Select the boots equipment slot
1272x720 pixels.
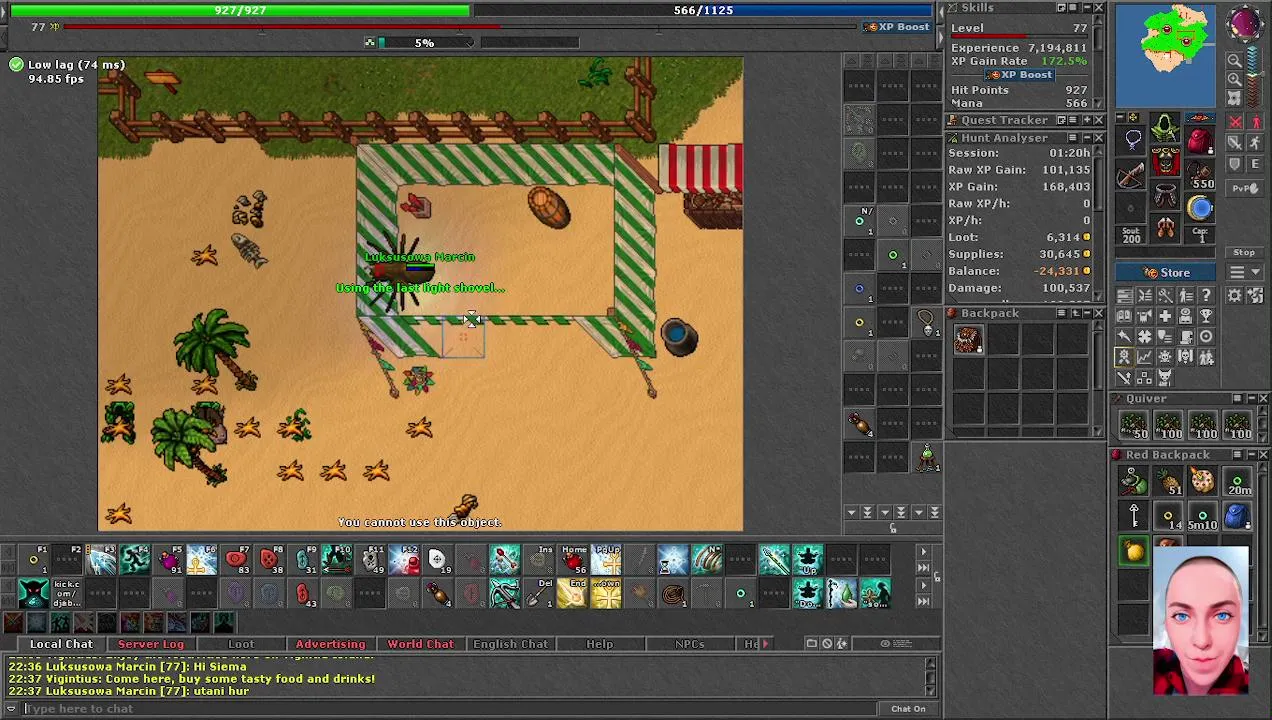1165,228
